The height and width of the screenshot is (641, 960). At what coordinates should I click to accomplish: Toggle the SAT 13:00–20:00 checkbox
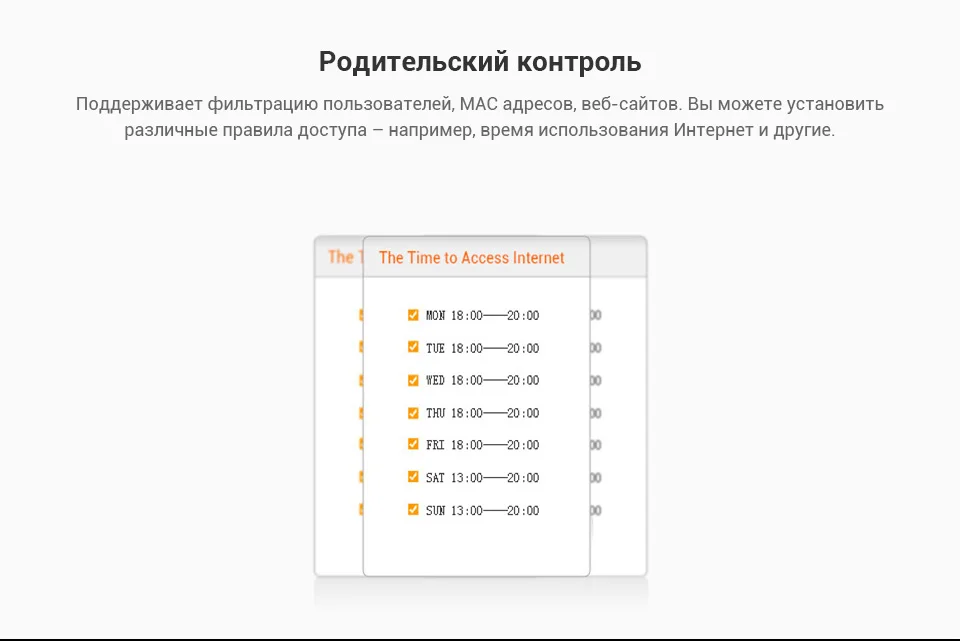[413, 476]
